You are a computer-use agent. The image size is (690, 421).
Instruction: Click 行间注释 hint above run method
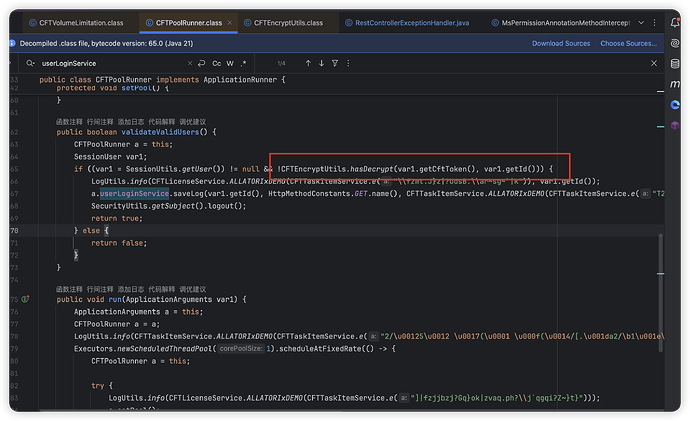coord(100,289)
